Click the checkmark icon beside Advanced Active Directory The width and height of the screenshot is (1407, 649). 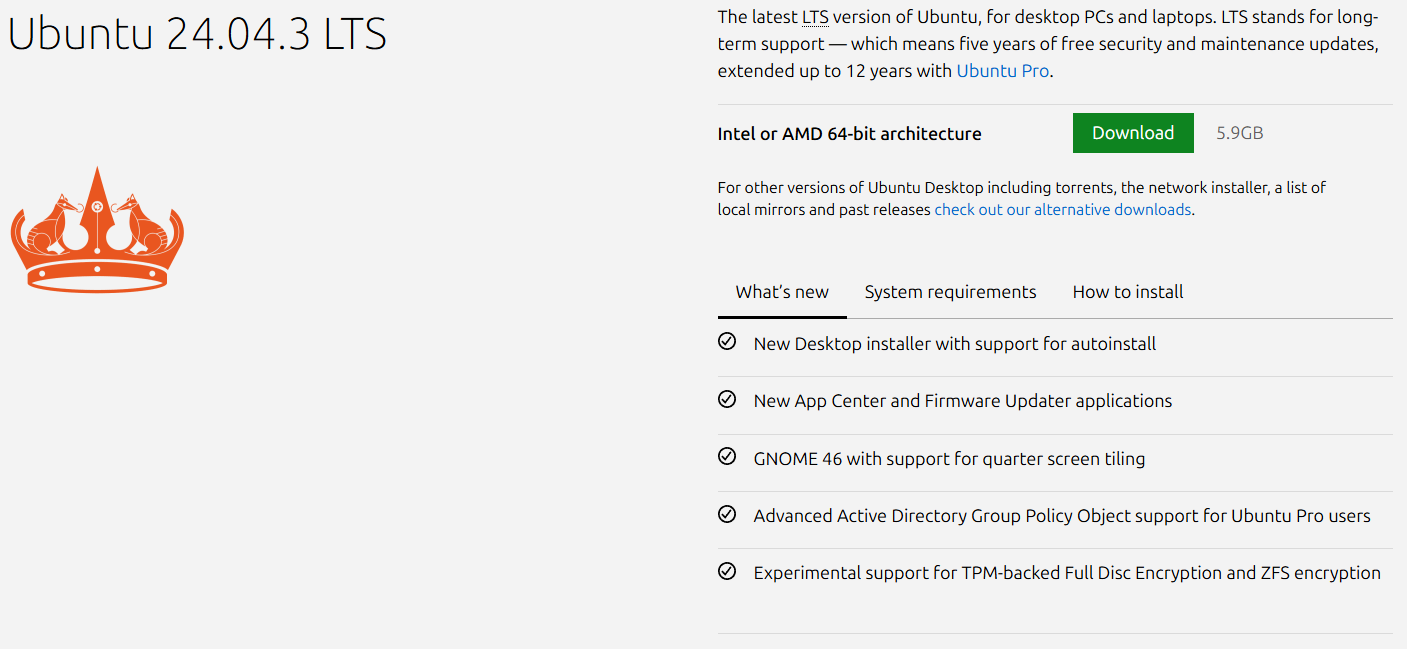pos(727,514)
